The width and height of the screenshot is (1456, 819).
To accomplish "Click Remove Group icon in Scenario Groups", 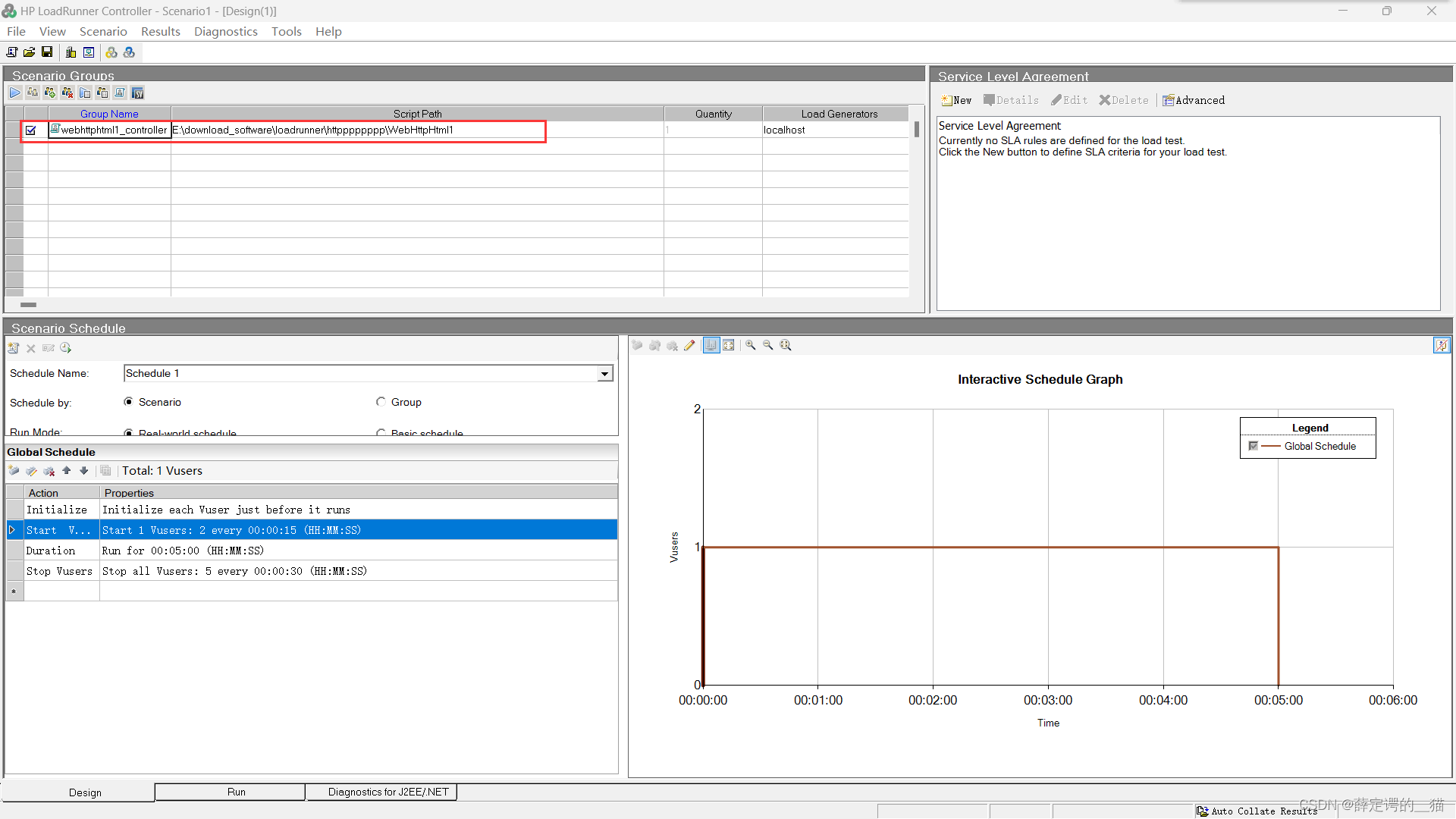I will (67, 93).
